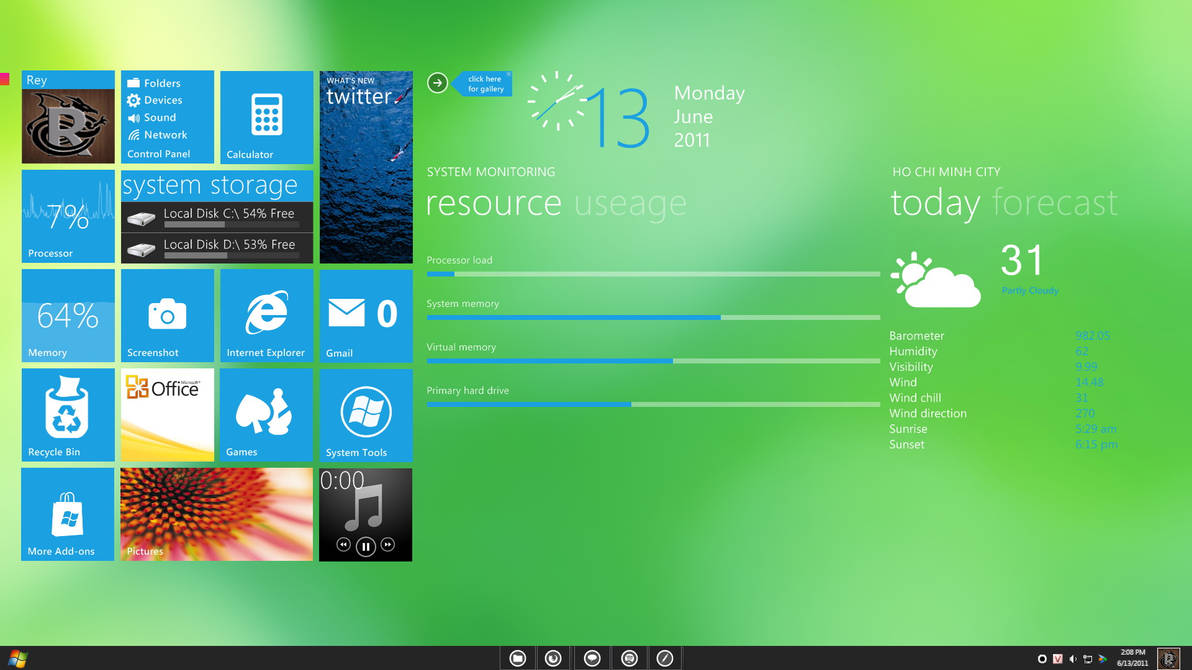Switch to the 'forecast' weather view
The height and width of the screenshot is (670, 1192).
point(1054,203)
